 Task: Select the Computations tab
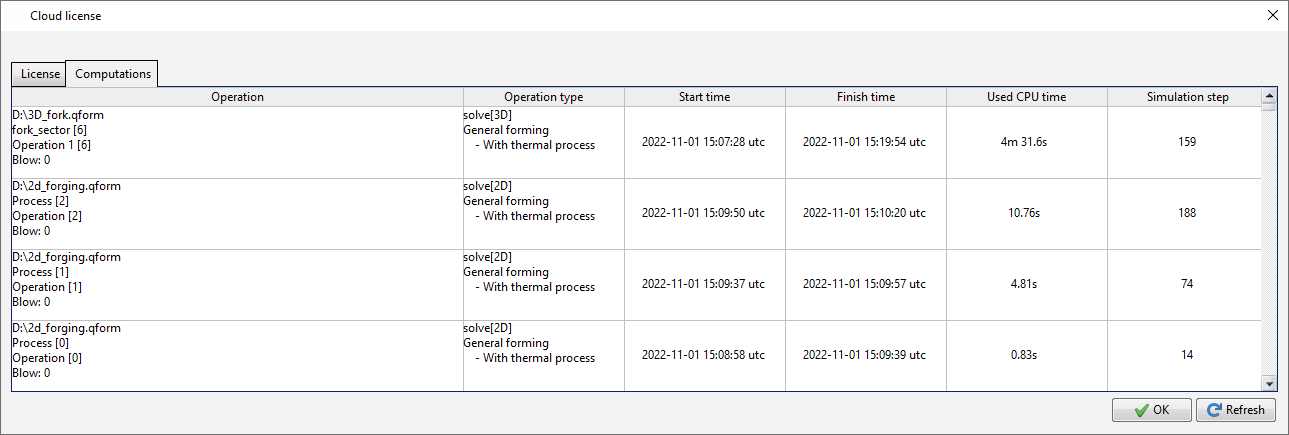(113, 74)
